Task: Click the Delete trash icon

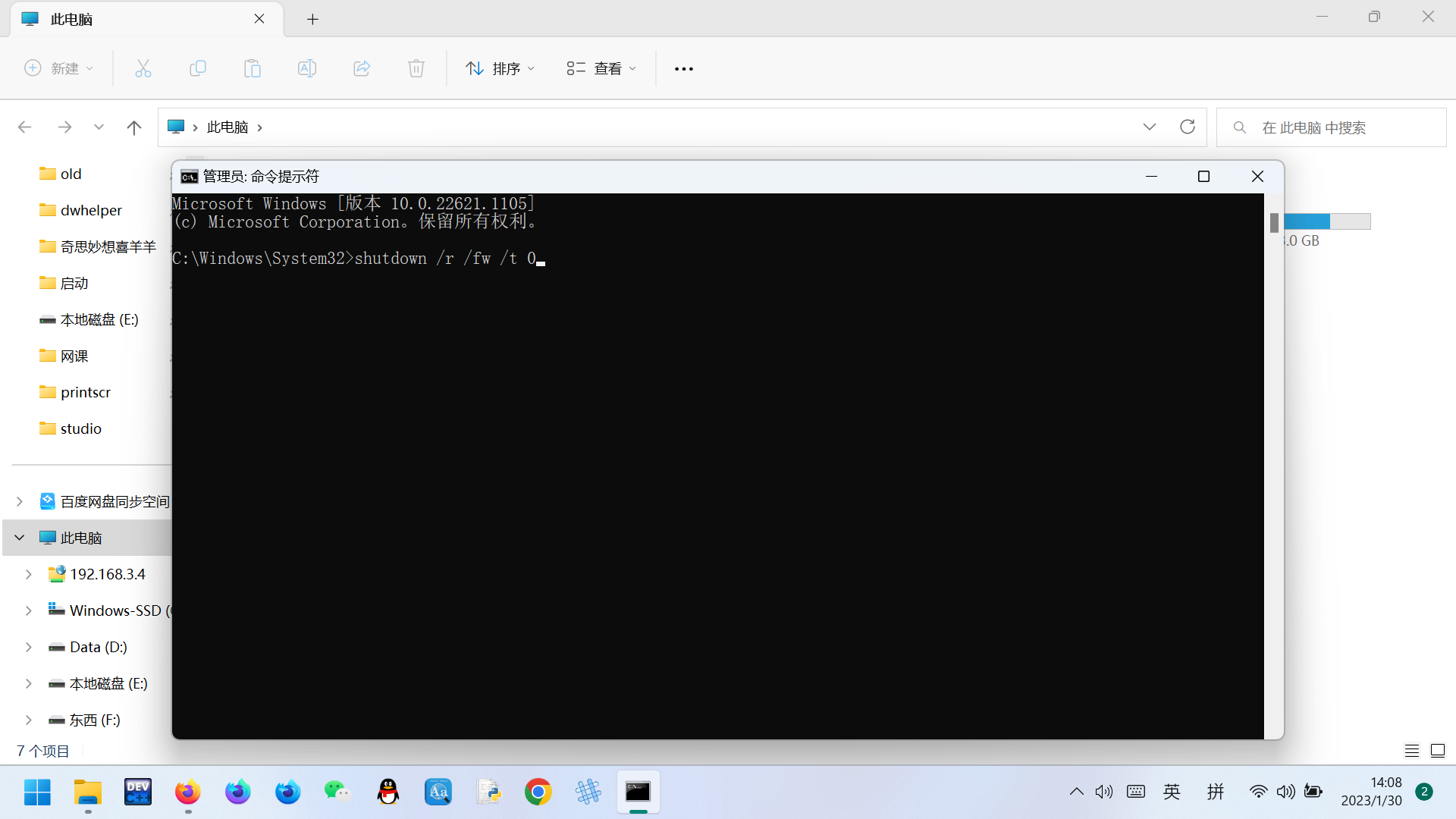Action: tap(416, 68)
